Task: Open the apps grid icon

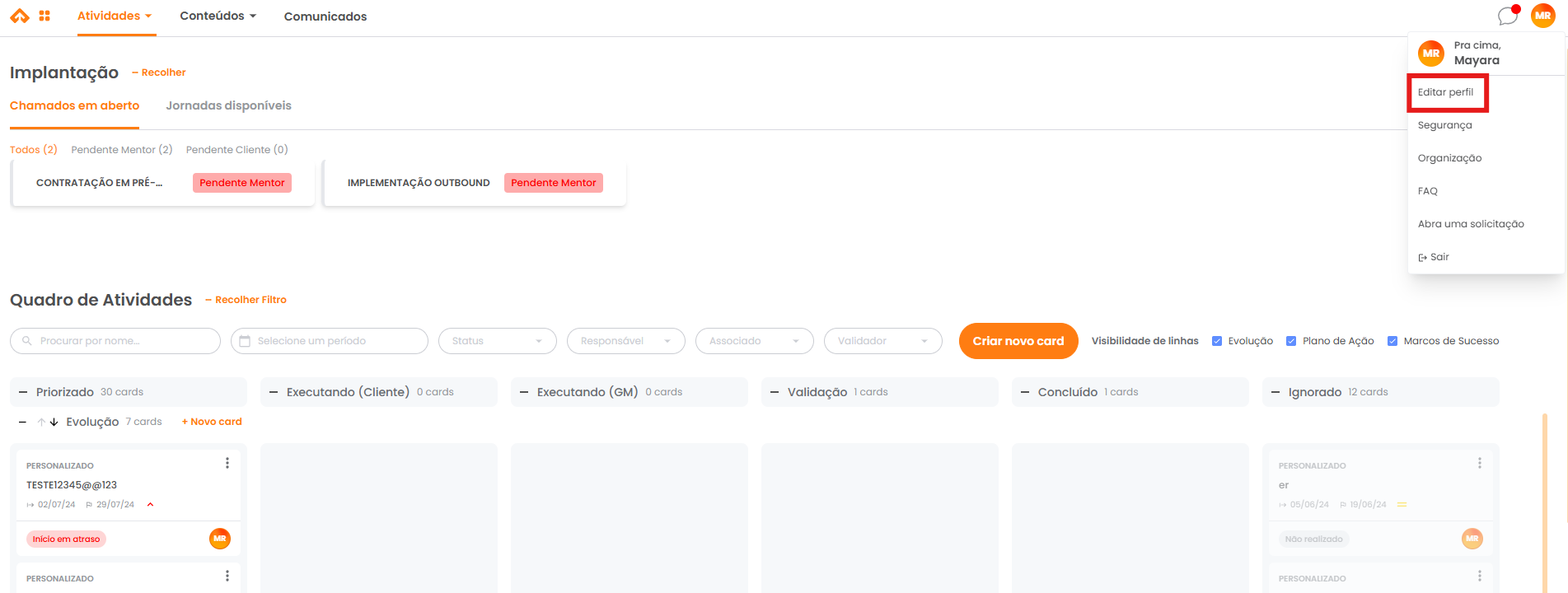Action: coord(44,16)
